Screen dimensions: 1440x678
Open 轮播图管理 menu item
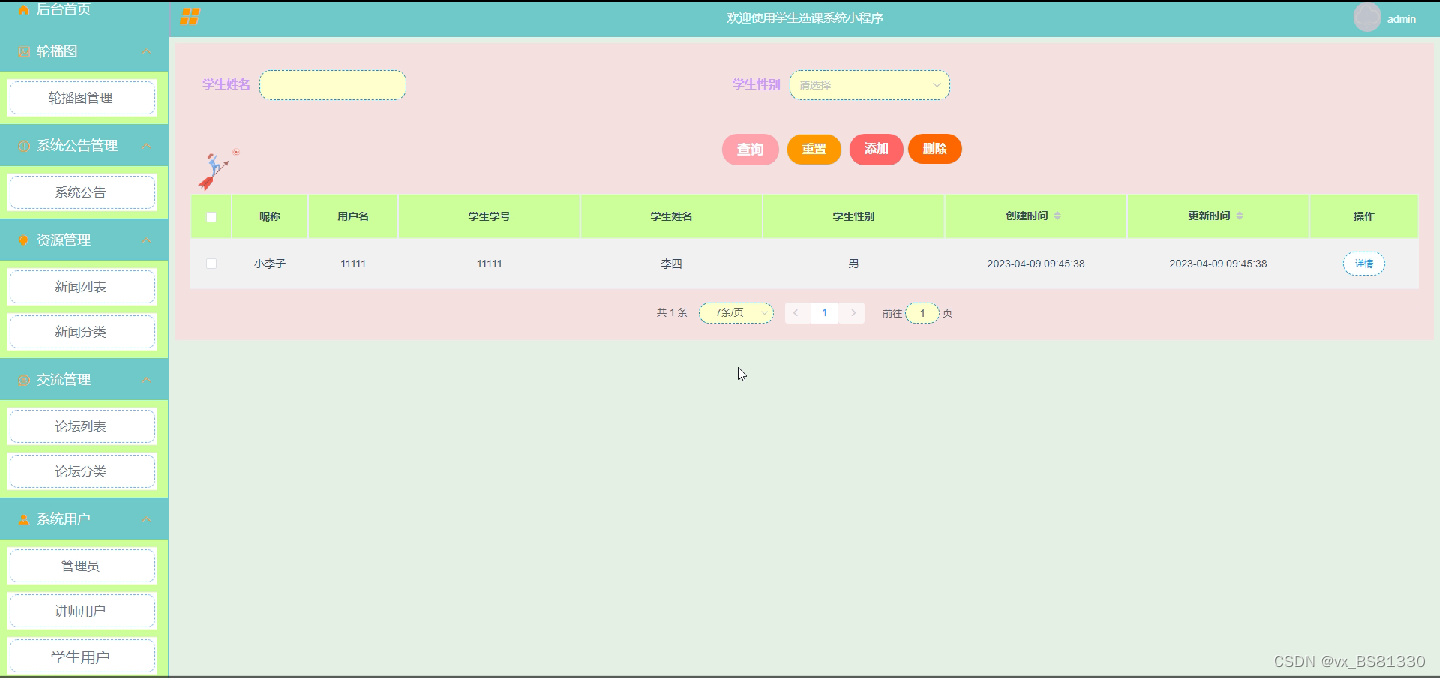pos(81,98)
